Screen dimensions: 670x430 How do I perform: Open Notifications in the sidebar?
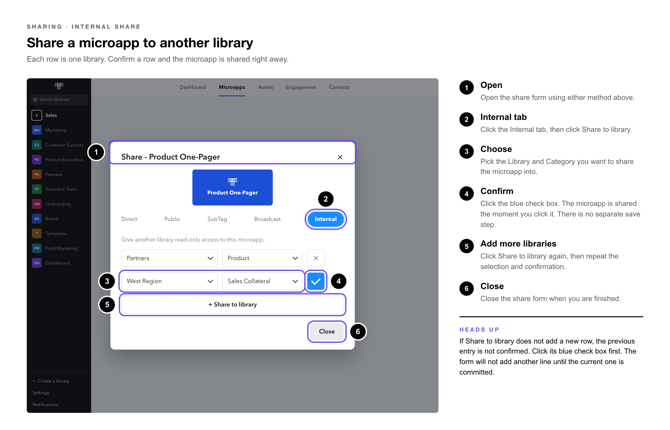pos(45,405)
